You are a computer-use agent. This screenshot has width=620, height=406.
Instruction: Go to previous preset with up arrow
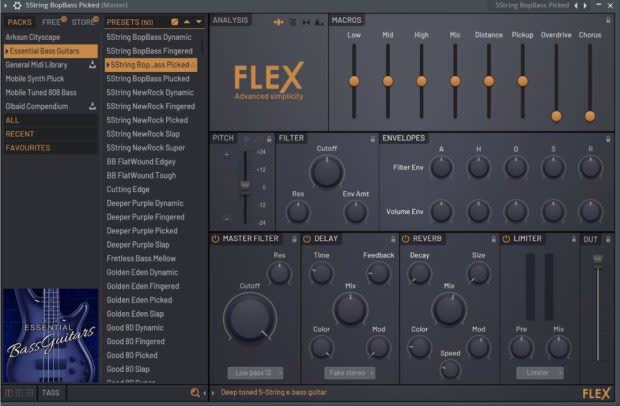click(187, 22)
